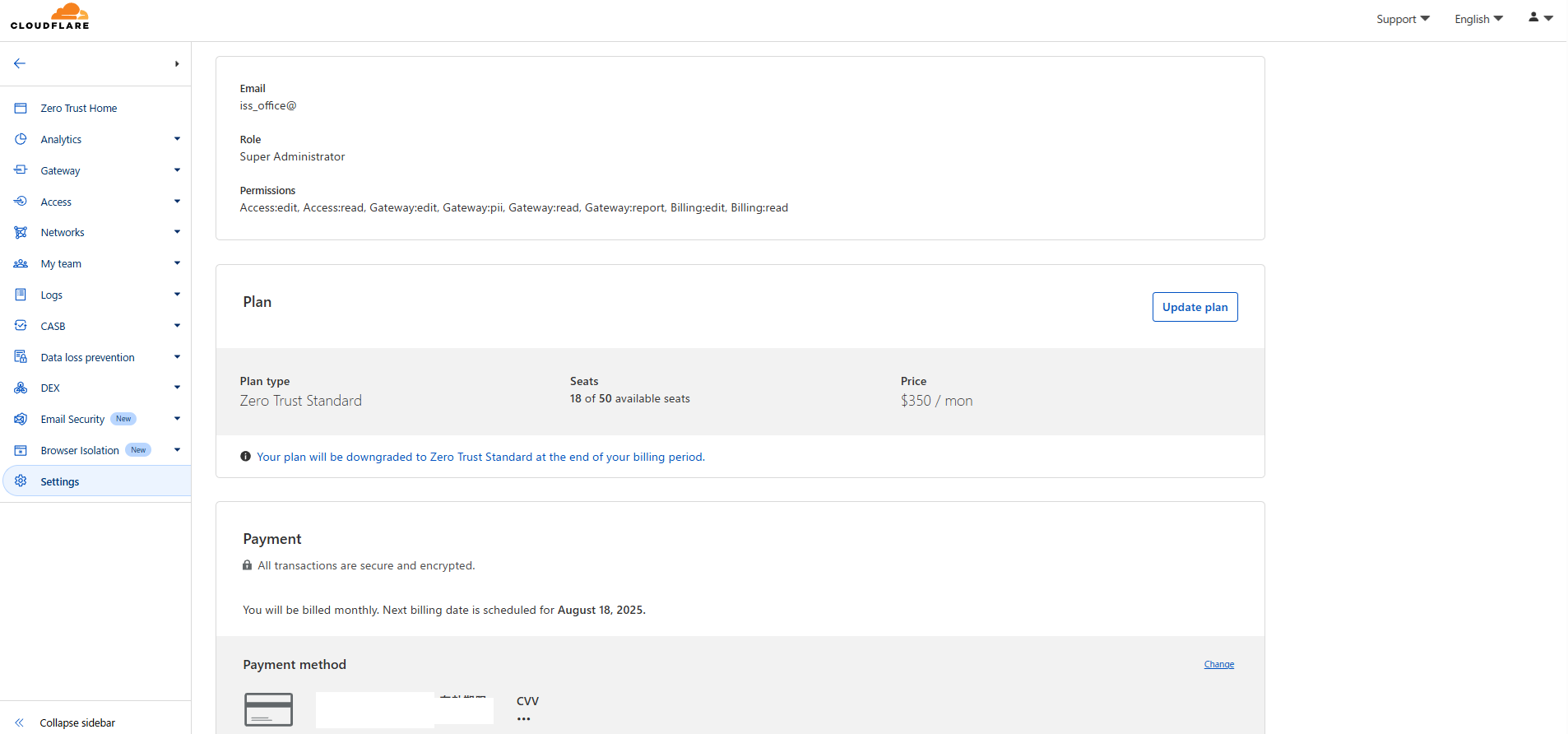The image size is (1568, 734).
Task: Click the August 18, 2025 billing date
Action: click(601, 610)
